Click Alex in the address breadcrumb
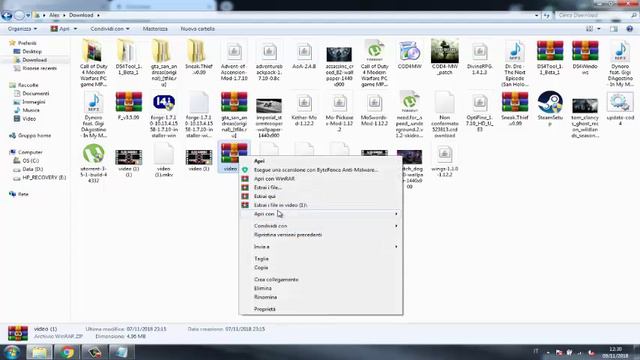 click(54, 15)
